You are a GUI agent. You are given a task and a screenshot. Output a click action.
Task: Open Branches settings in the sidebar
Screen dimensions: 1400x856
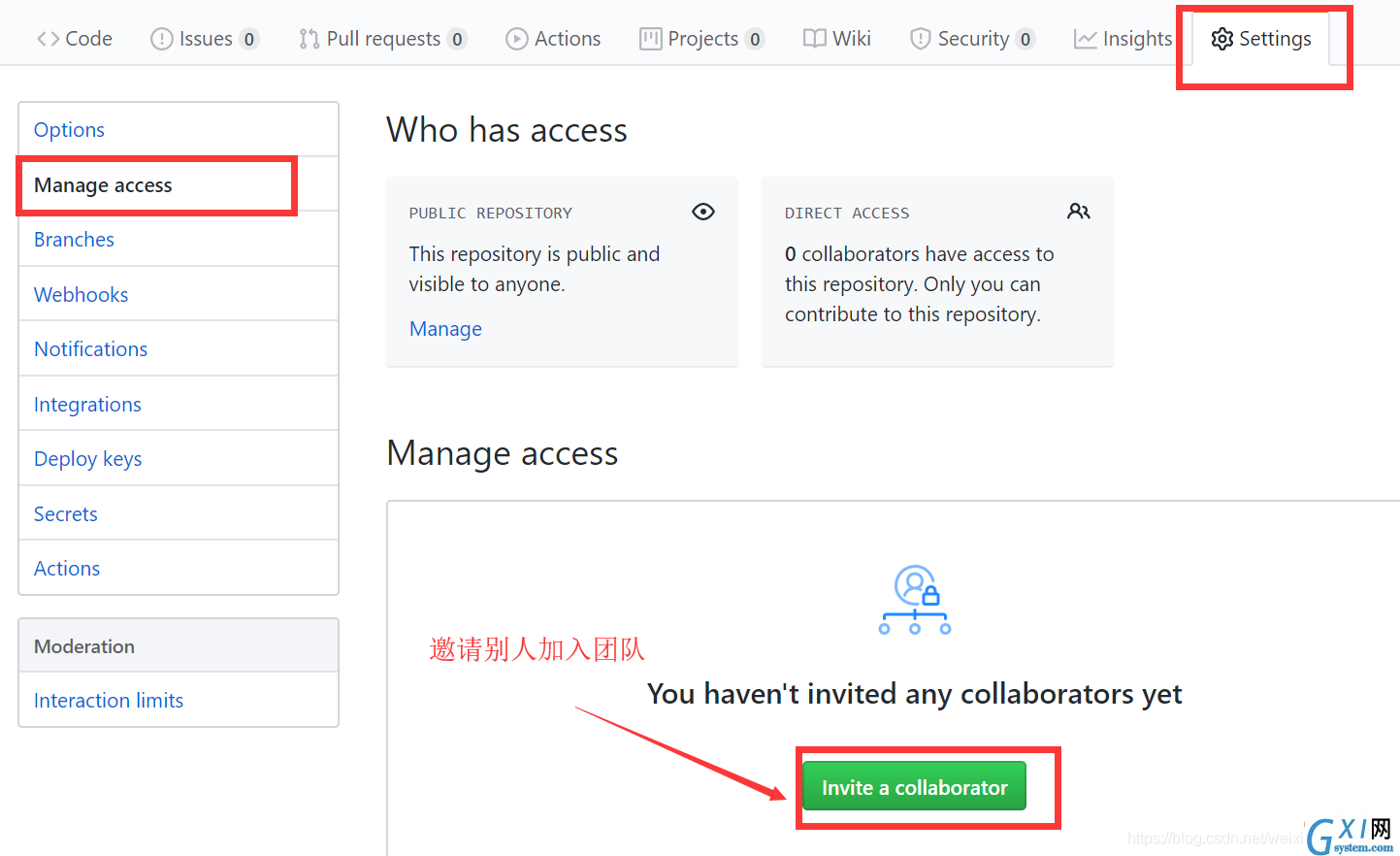(179, 240)
